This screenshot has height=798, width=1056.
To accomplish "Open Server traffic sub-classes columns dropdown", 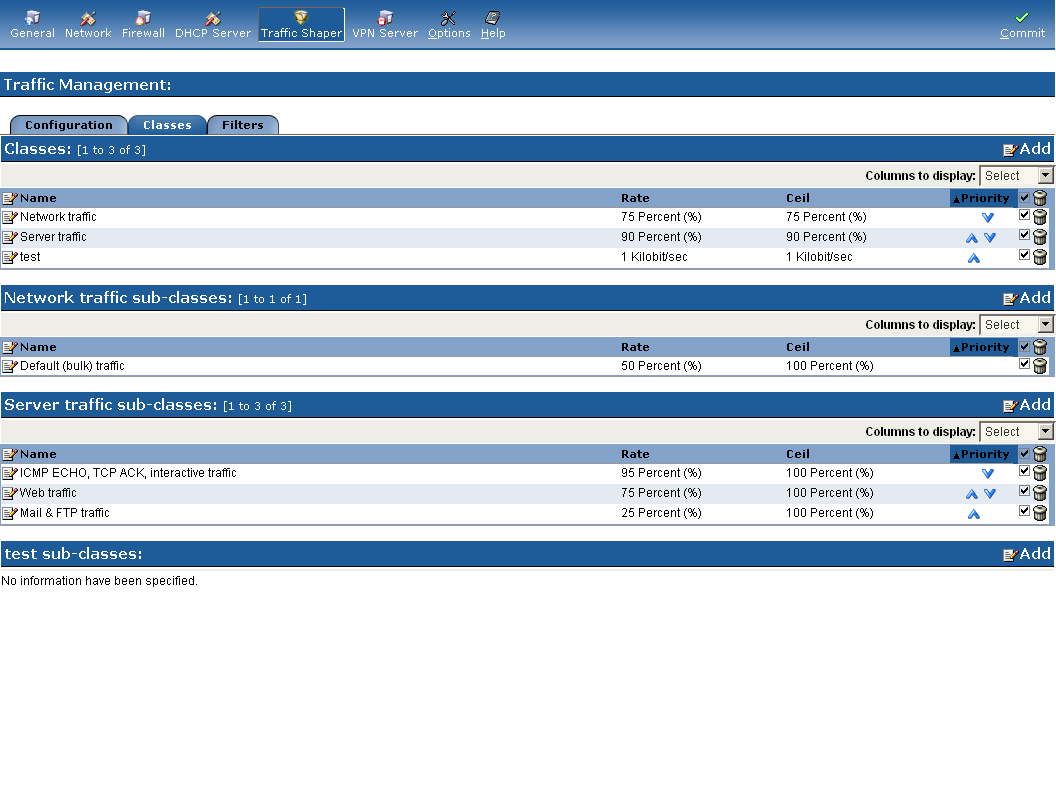I will (x=1016, y=432).
